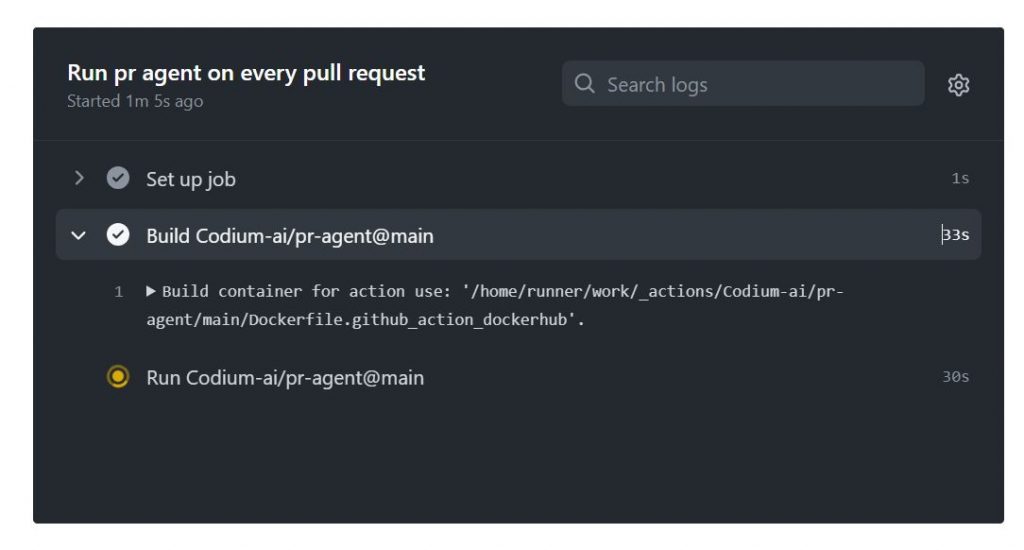Click log line number 1
Screen dimensions: 1024x550
click(118, 292)
